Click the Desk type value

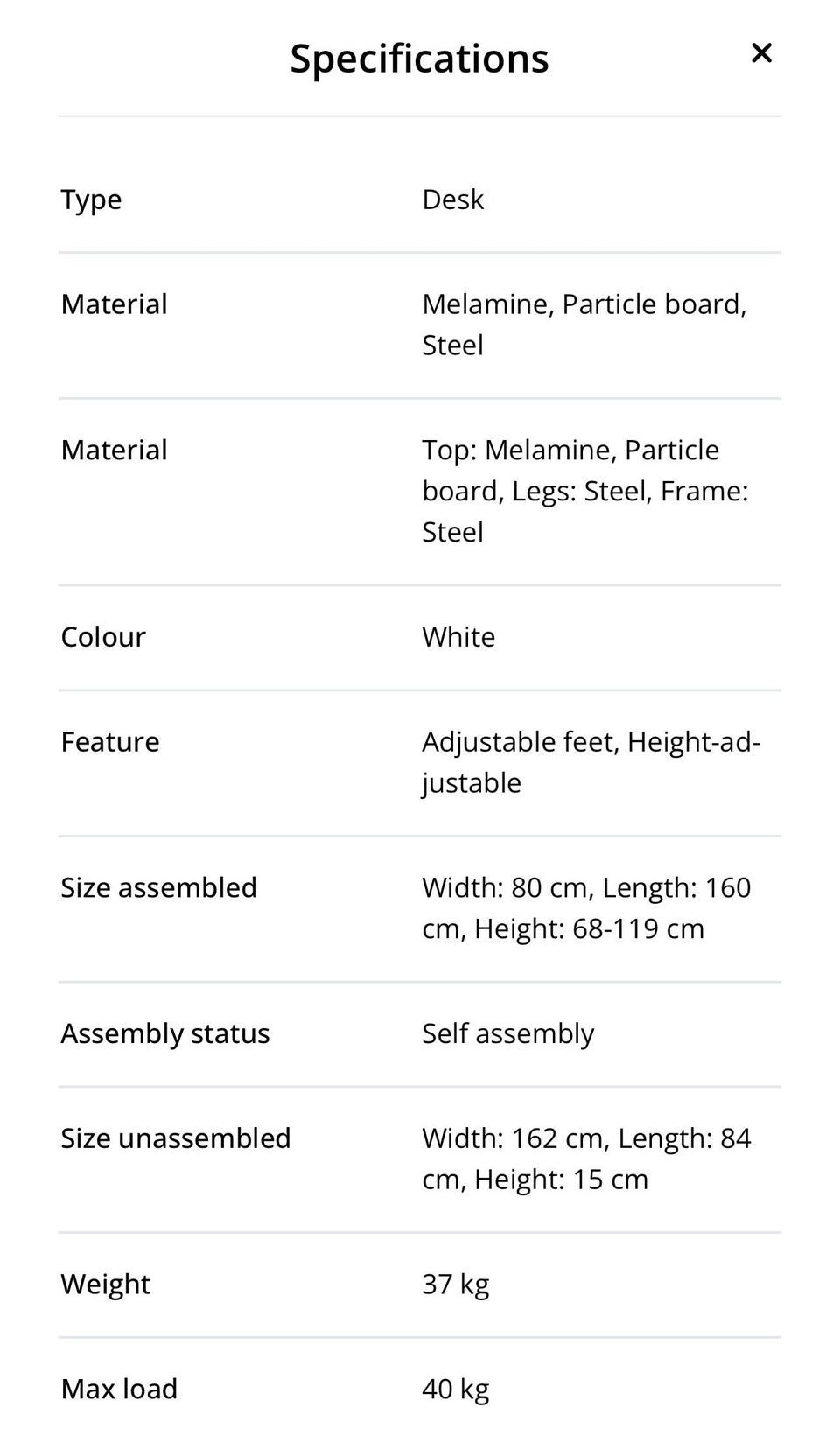(452, 199)
